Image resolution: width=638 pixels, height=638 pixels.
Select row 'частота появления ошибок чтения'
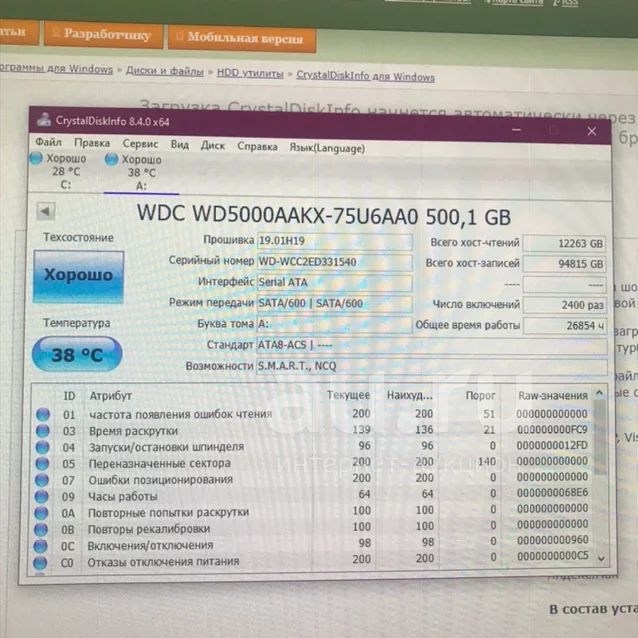tap(313, 414)
